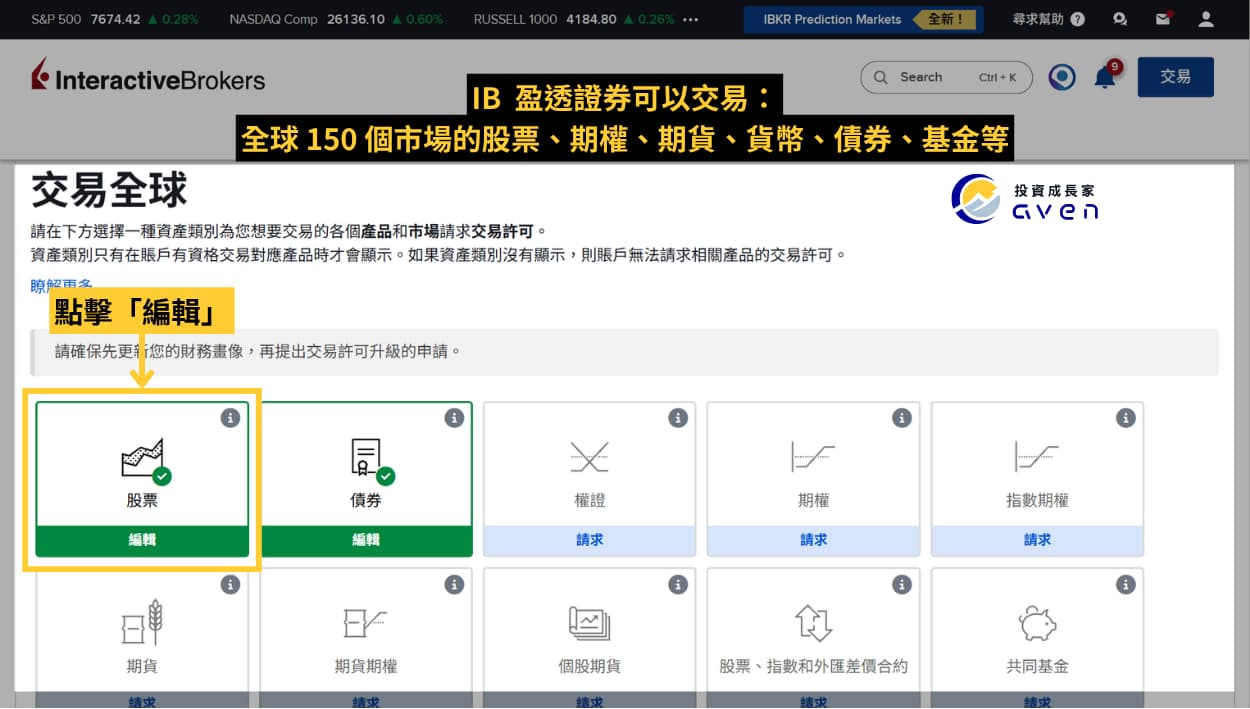This screenshot has width=1250, height=709.
Task: Click the info icon on 股票 card
Action: (x=230, y=418)
